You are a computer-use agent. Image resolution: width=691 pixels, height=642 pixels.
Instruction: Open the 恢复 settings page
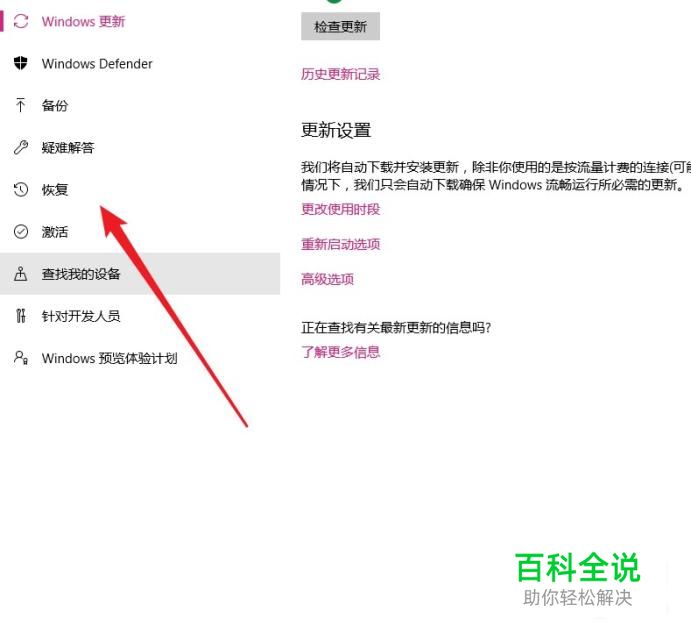tap(140, 189)
